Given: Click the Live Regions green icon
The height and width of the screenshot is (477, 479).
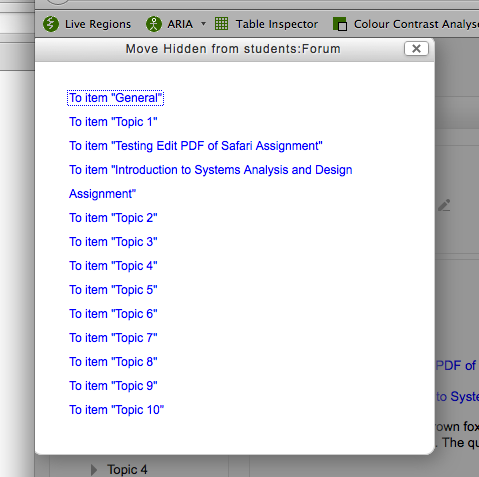Looking at the screenshot, I should tap(51, 24).
